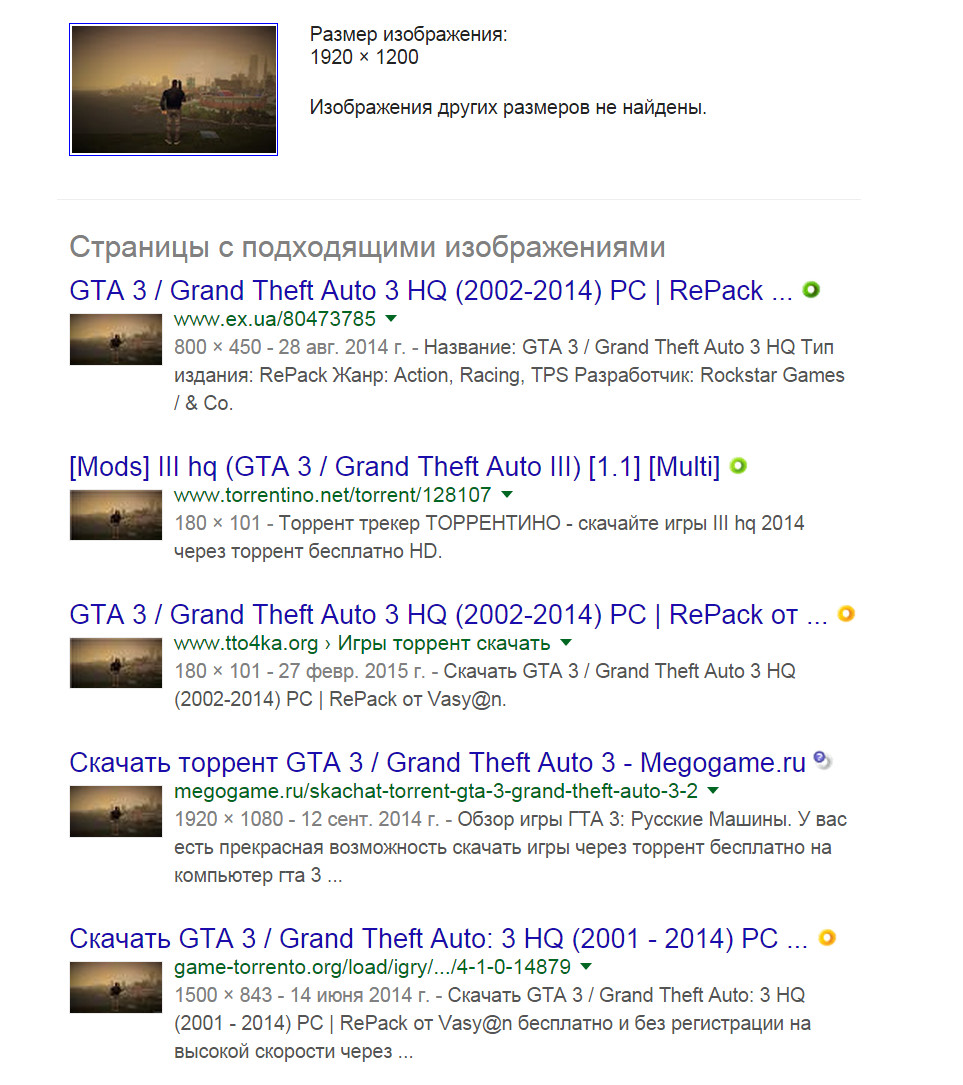The height and width of the screenshot is (1085, 963).
Task: Click the game-torrento.org/load/igry URL text
Action: (372, 967)
